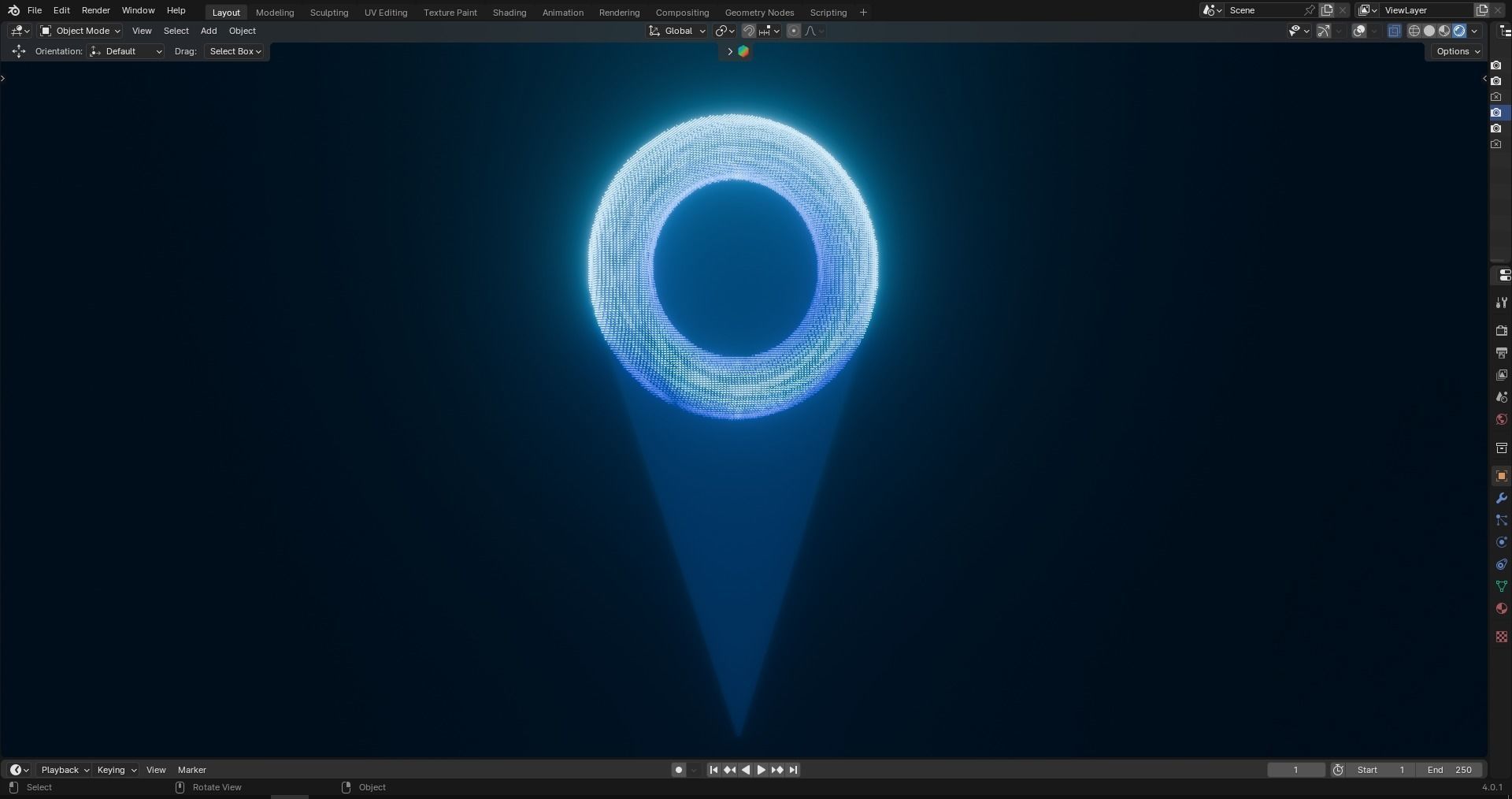
Task: Expand the arrow beside the hexagon icon
Action: pyautogui.click(x=730, y=51)
